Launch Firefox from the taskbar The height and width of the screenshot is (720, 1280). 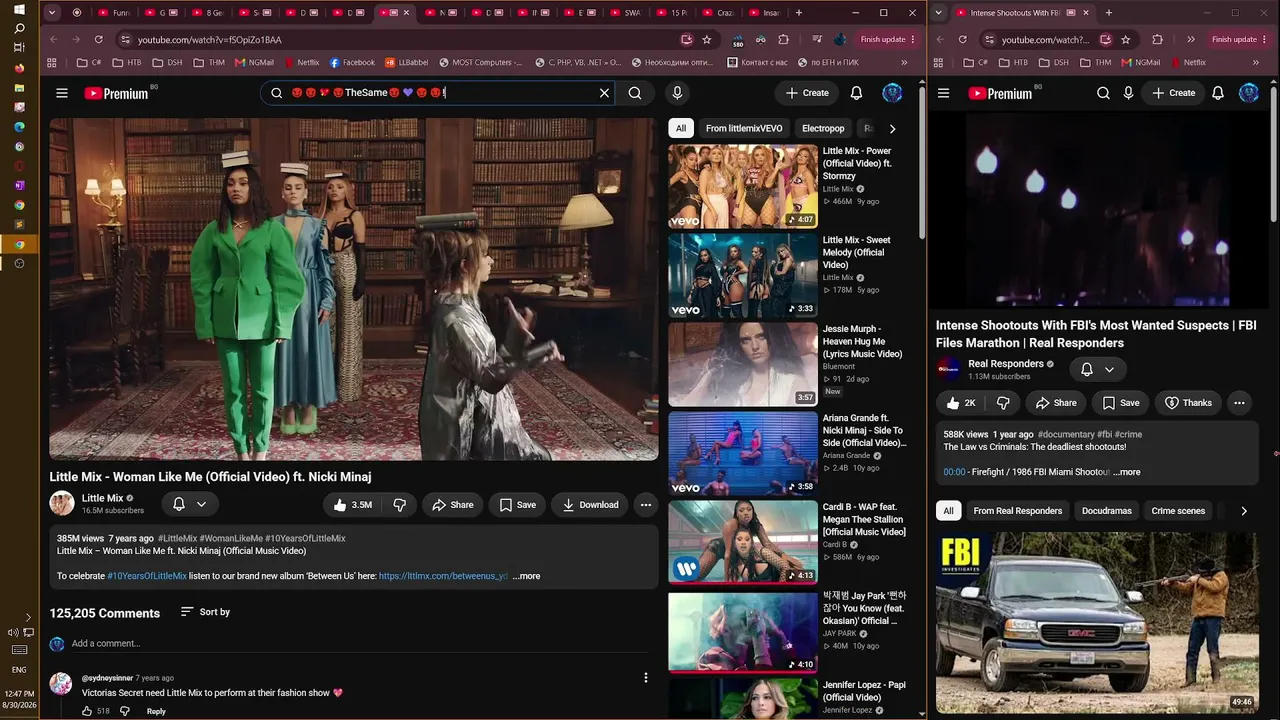[19, 68]
